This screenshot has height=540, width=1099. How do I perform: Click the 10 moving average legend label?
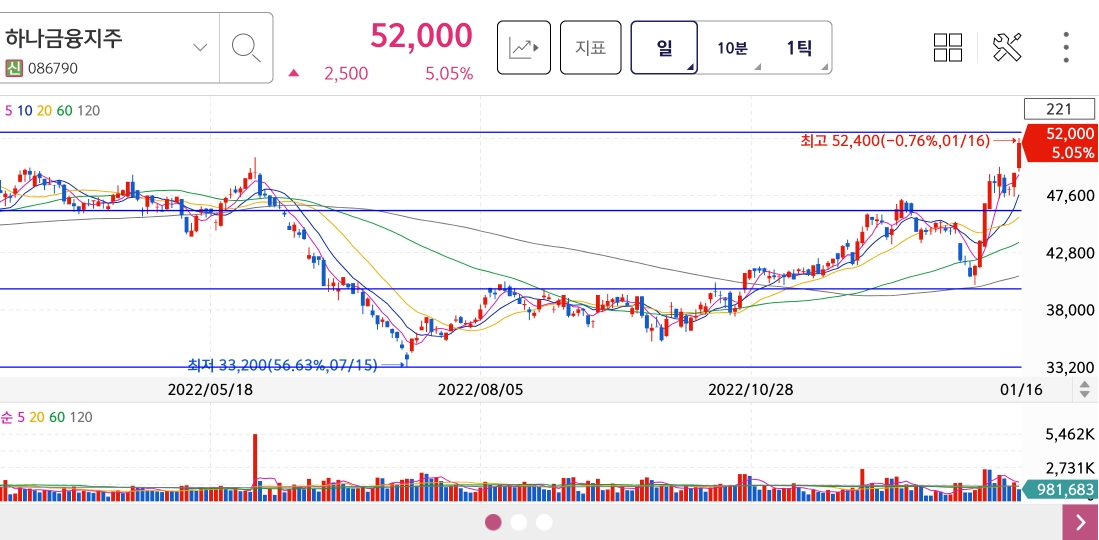(25, 110)
